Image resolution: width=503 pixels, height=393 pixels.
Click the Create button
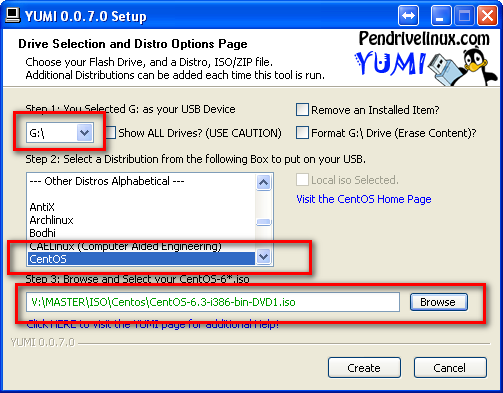tap(364, 368)
